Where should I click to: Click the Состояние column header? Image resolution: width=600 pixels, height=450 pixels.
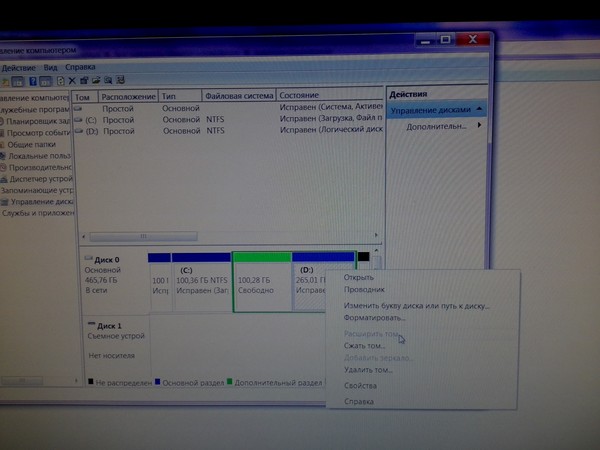329,95
